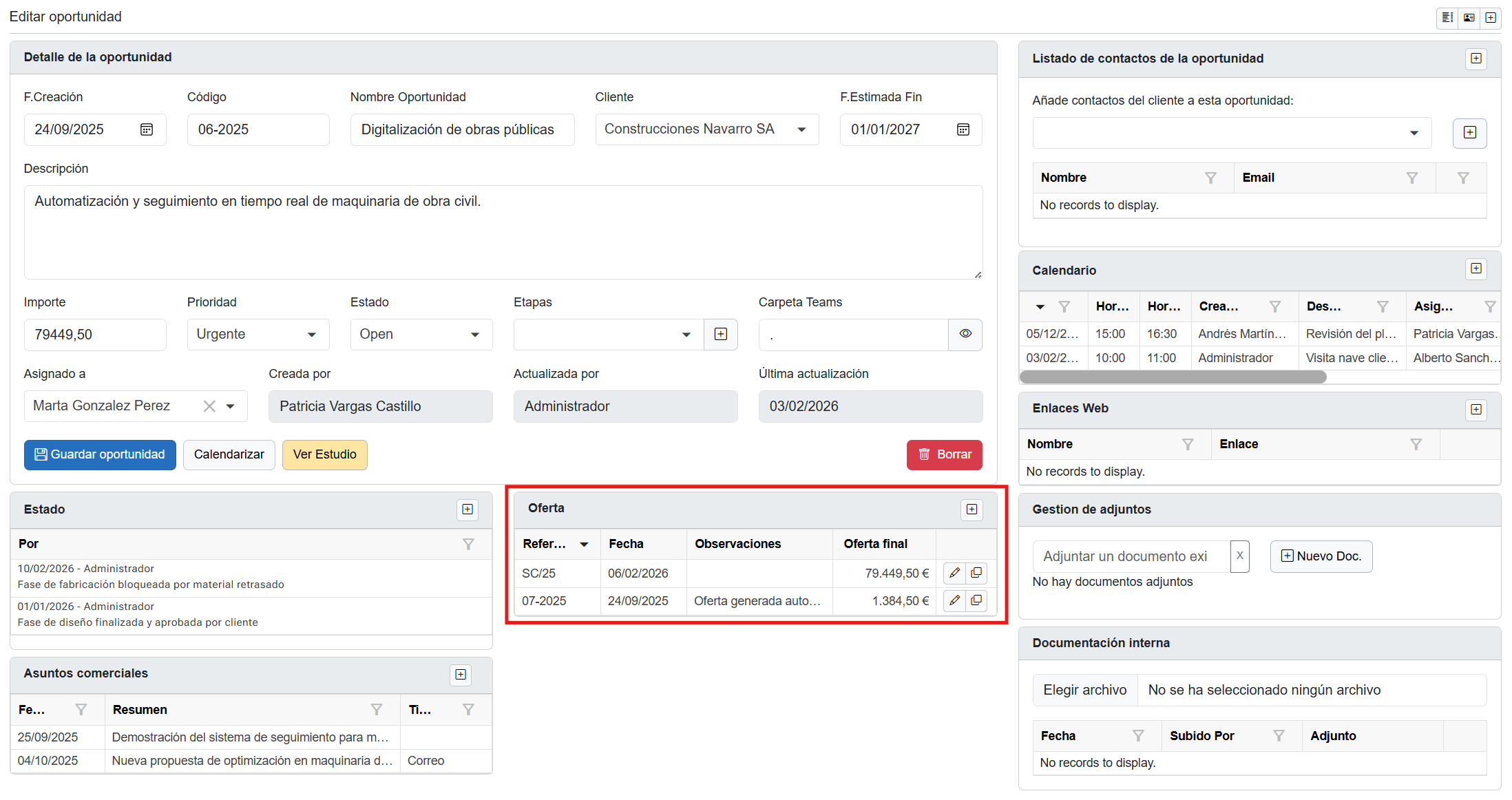Screen dimensions: 1512x800
Task: Sort by the Oferta final column header
Action: click(x=875, y=544)
